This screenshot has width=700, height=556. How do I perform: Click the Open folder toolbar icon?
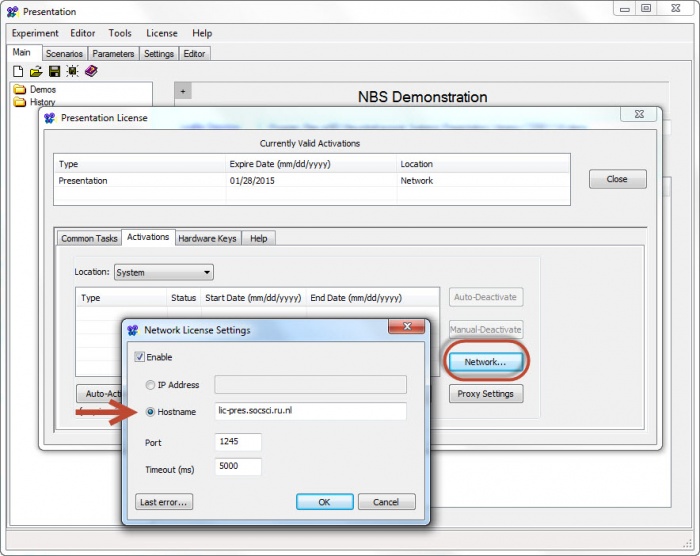tap(36, 71)
